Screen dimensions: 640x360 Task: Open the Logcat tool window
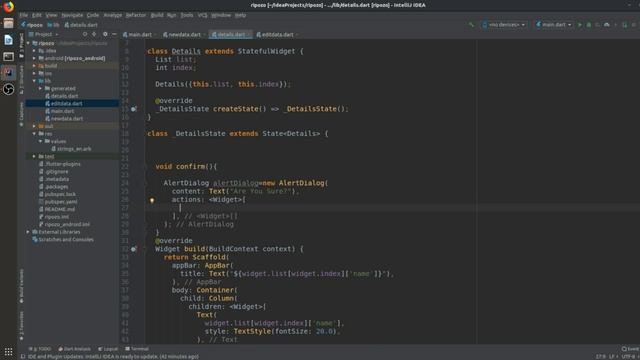pos(108,349)
